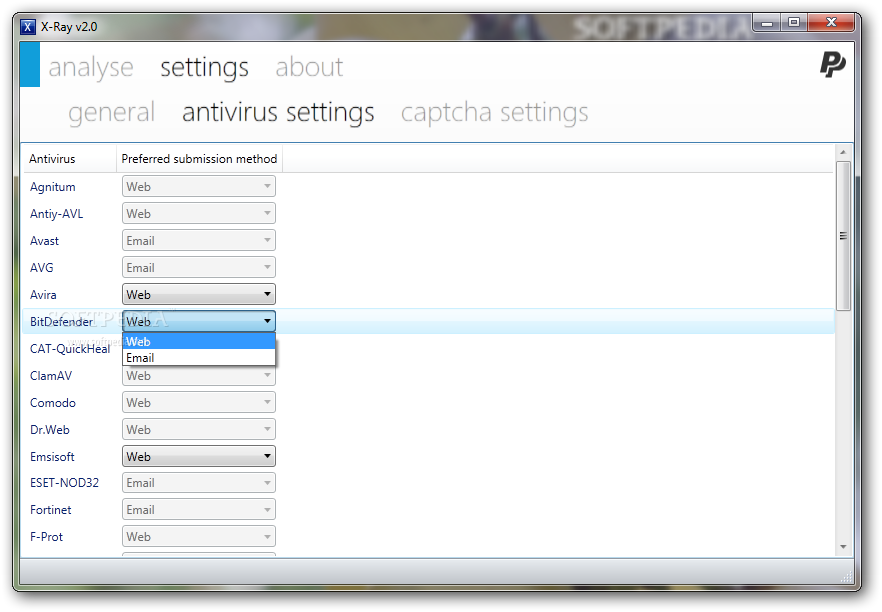Viewport: 882px width, 612px height.
Task: Open the ESET-NOD32 submission method dropdown
Action: 199,483
